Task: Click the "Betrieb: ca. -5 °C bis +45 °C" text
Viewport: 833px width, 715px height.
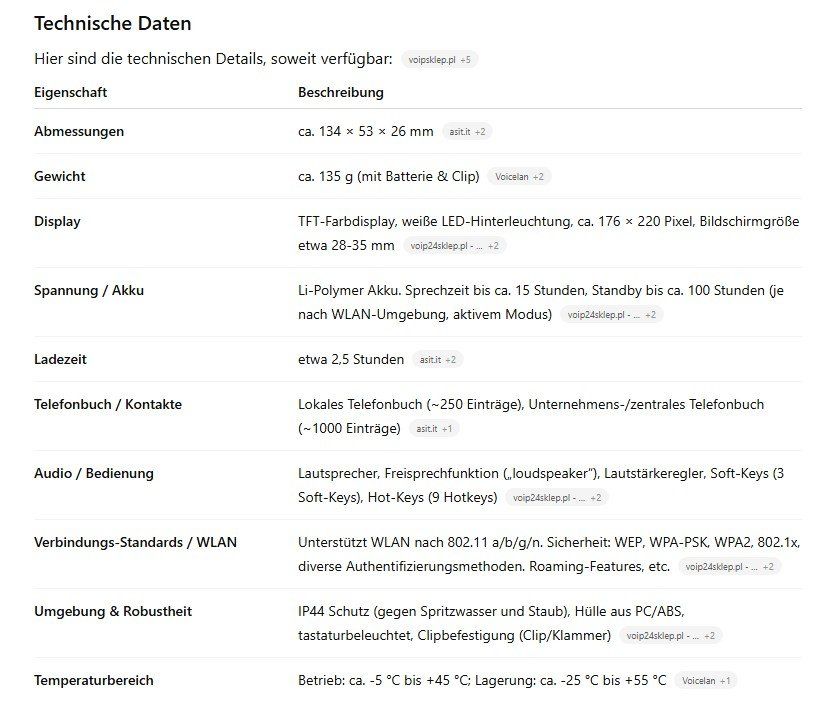Action: (x=384, y=680)
